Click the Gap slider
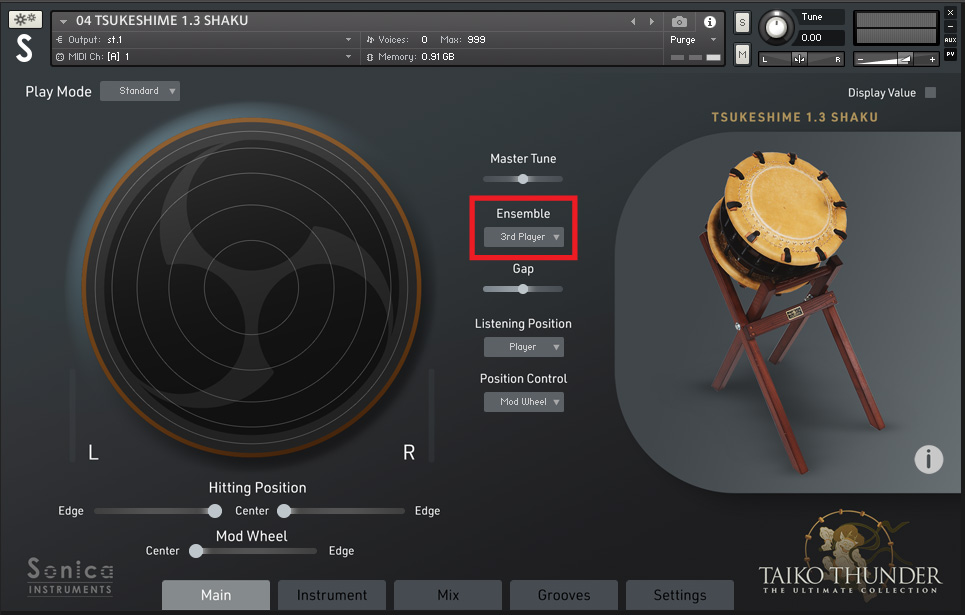 (523, 289)
